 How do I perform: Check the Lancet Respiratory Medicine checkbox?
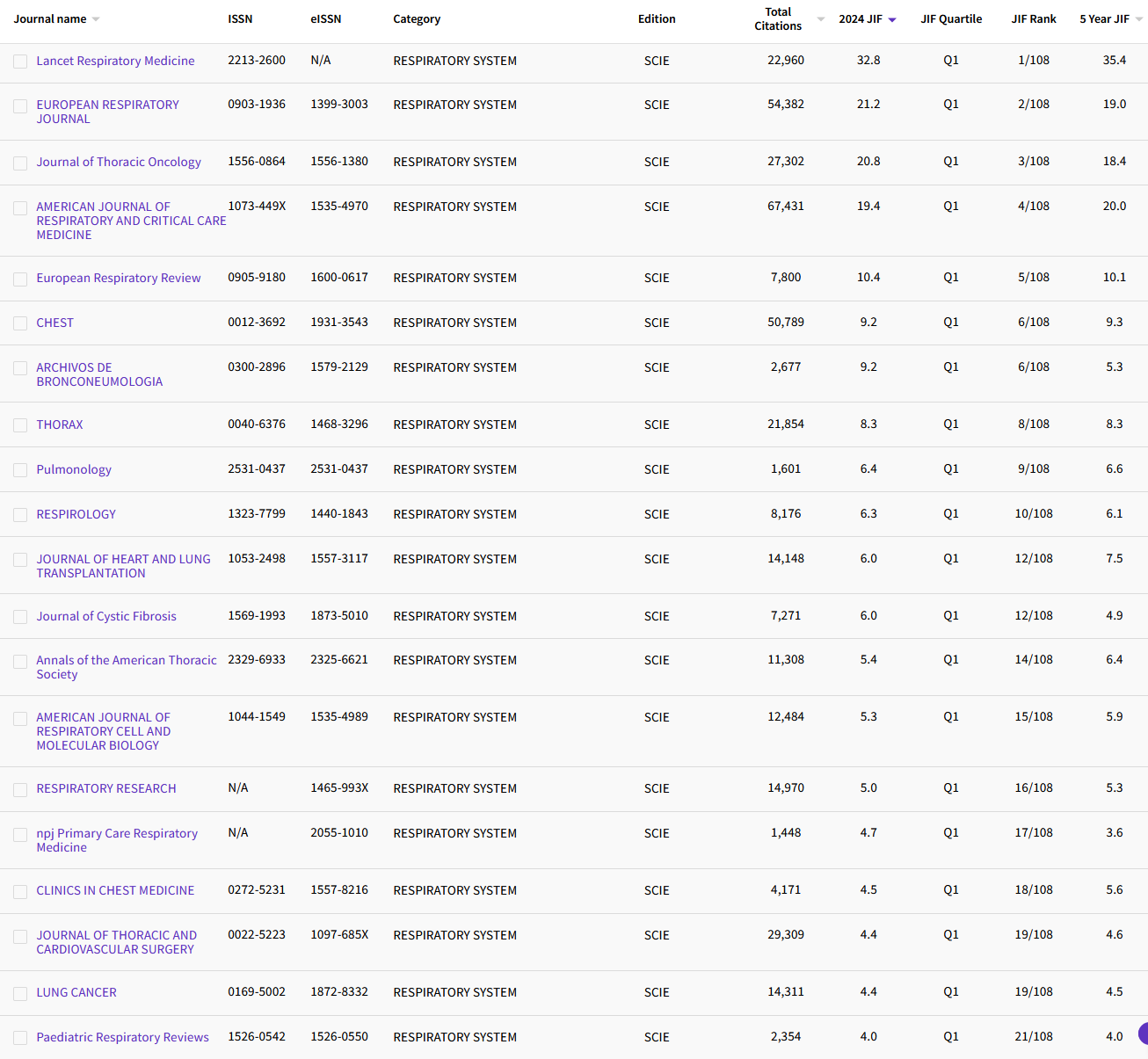click(x=20, y=62)
